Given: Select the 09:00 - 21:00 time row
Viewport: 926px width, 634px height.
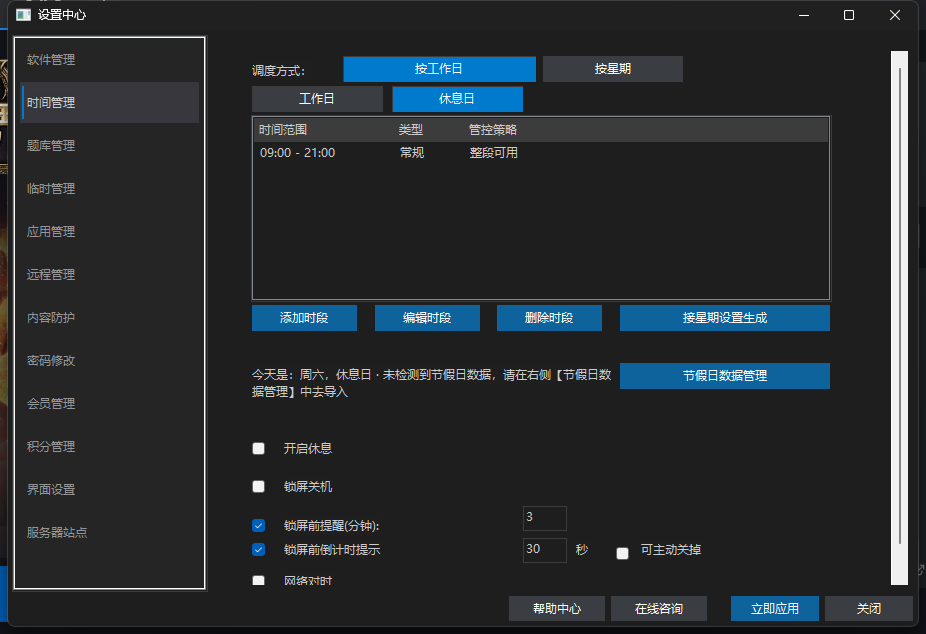Looking at the screenshot, I should [x=540, y=153].
